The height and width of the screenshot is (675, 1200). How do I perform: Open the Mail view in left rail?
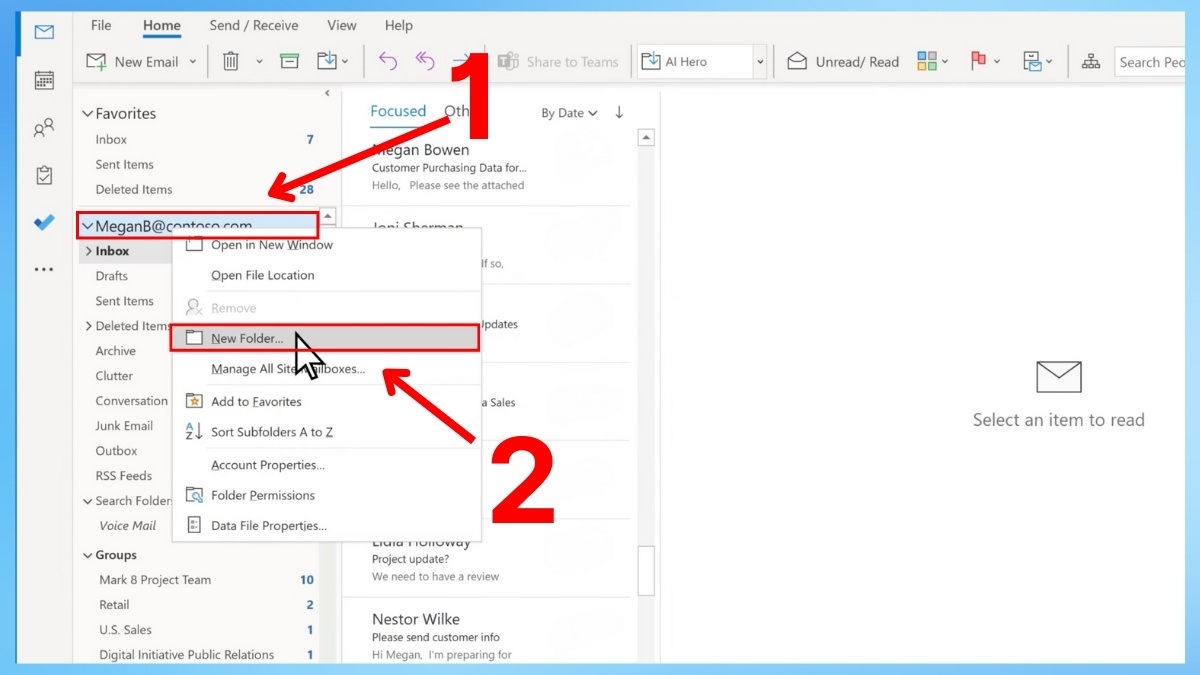pos(44,32)
